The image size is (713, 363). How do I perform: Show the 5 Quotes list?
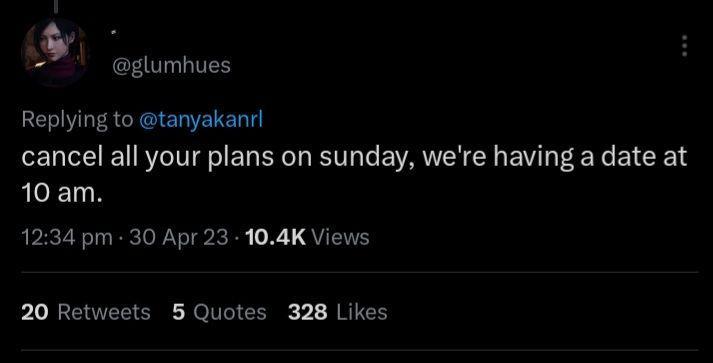coord(219,312)
